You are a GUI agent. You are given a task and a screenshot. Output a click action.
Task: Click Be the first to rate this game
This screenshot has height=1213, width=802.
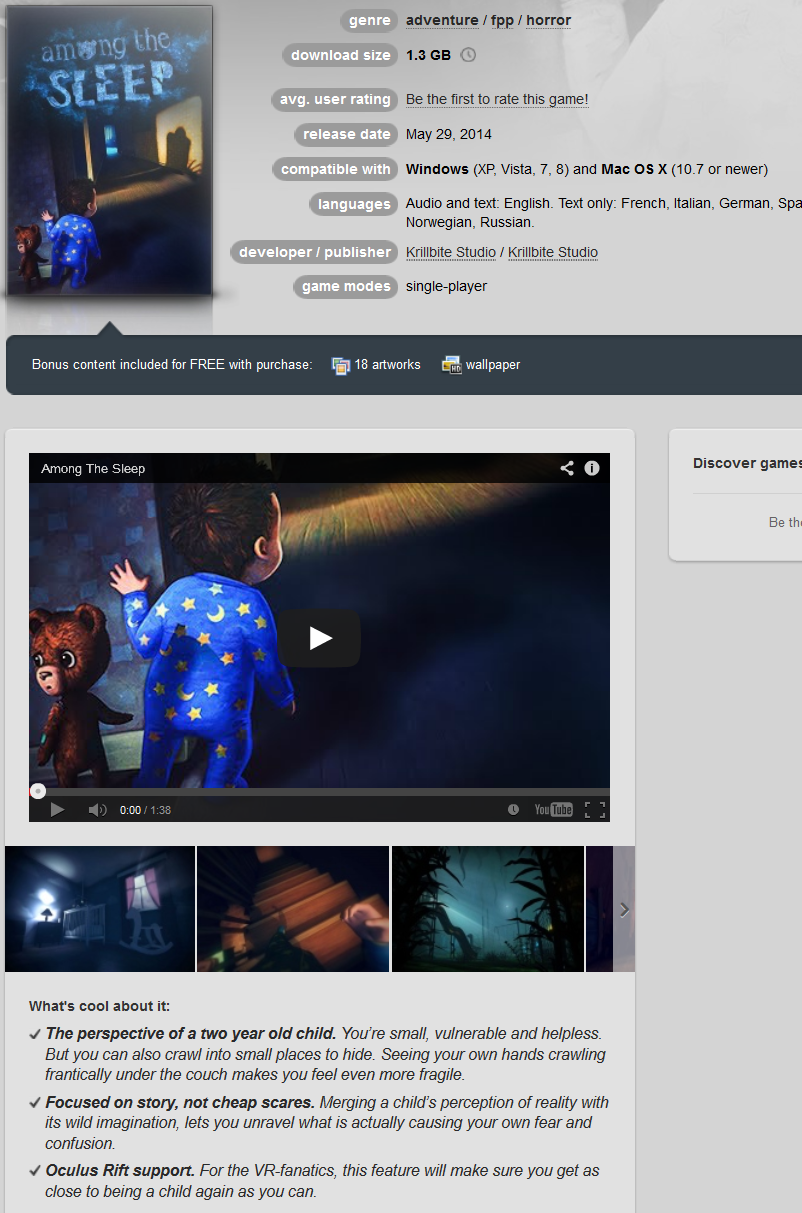click(x=497, y=99)
